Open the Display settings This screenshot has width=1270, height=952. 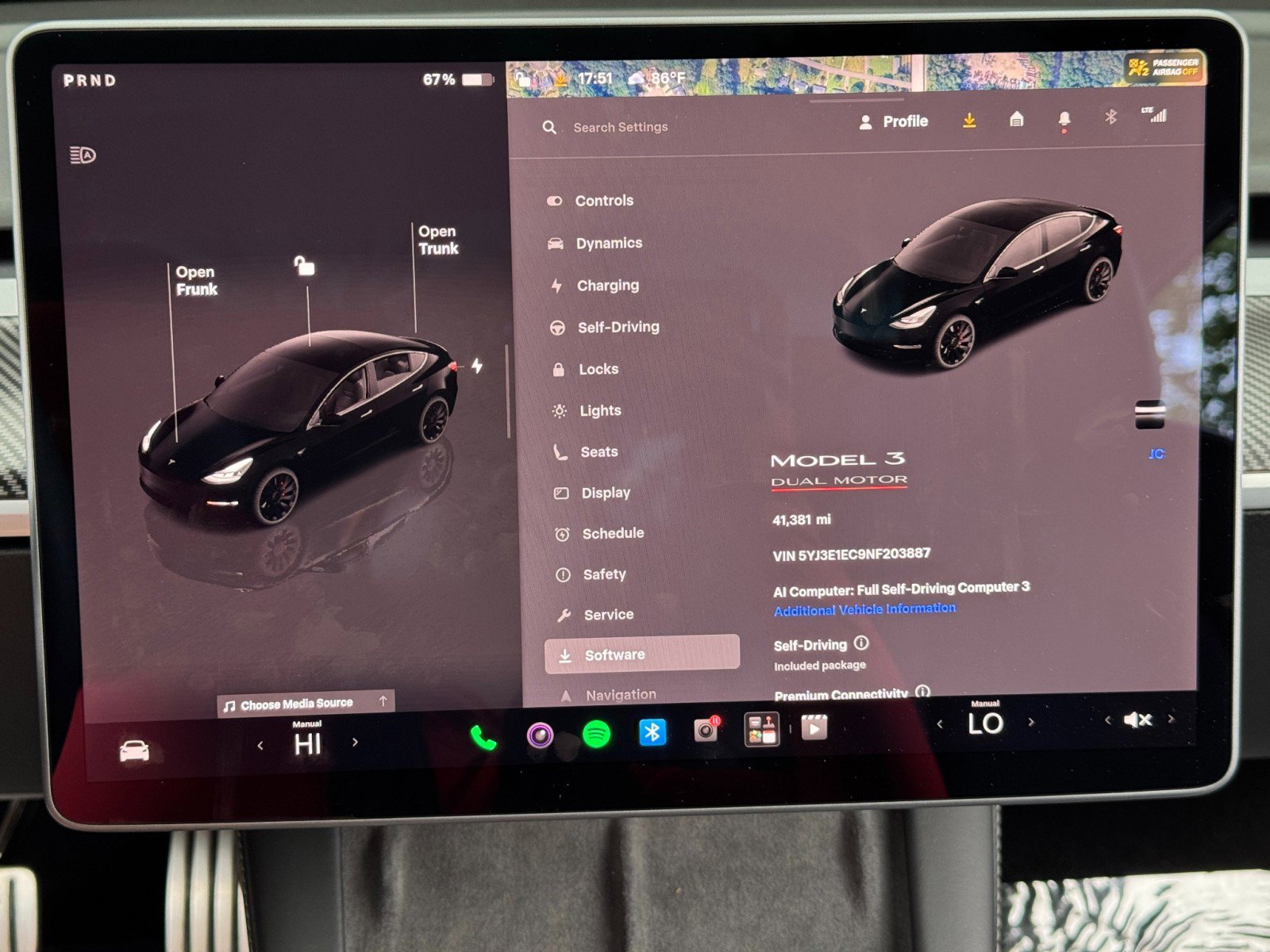point(592,493)
